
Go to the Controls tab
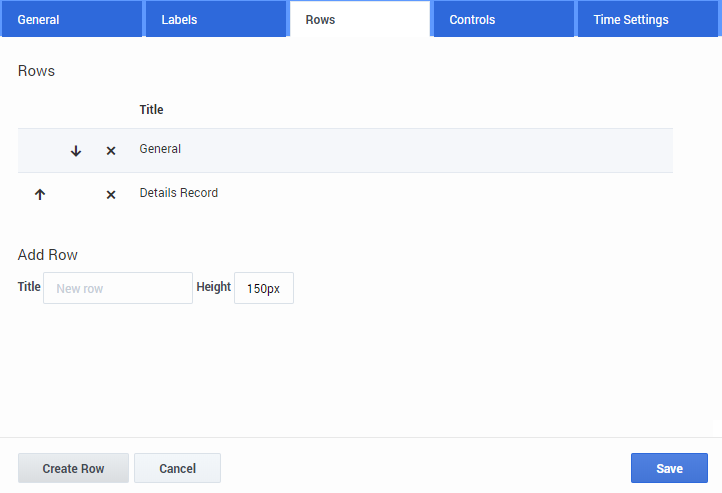[503, 19]
